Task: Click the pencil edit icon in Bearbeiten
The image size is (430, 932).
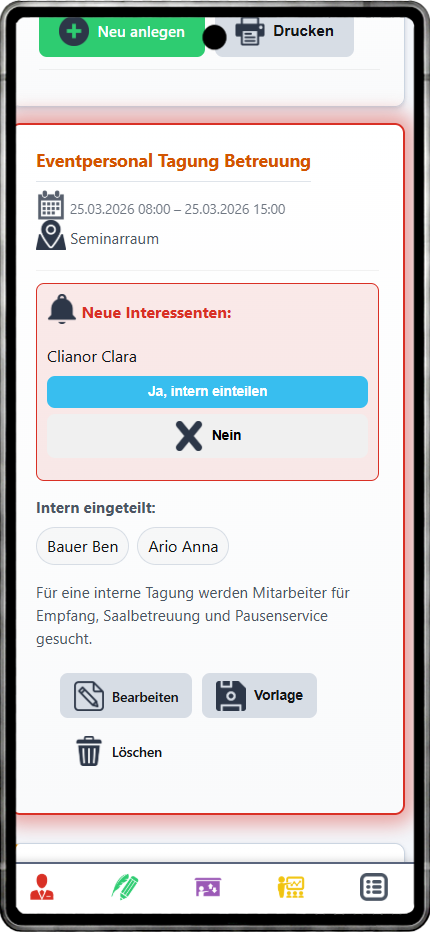Action: (89, 696)
